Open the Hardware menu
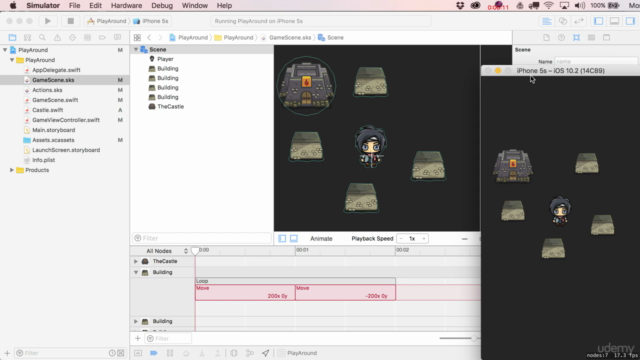This screenshot has width=640, height=360. pos(127,5)
